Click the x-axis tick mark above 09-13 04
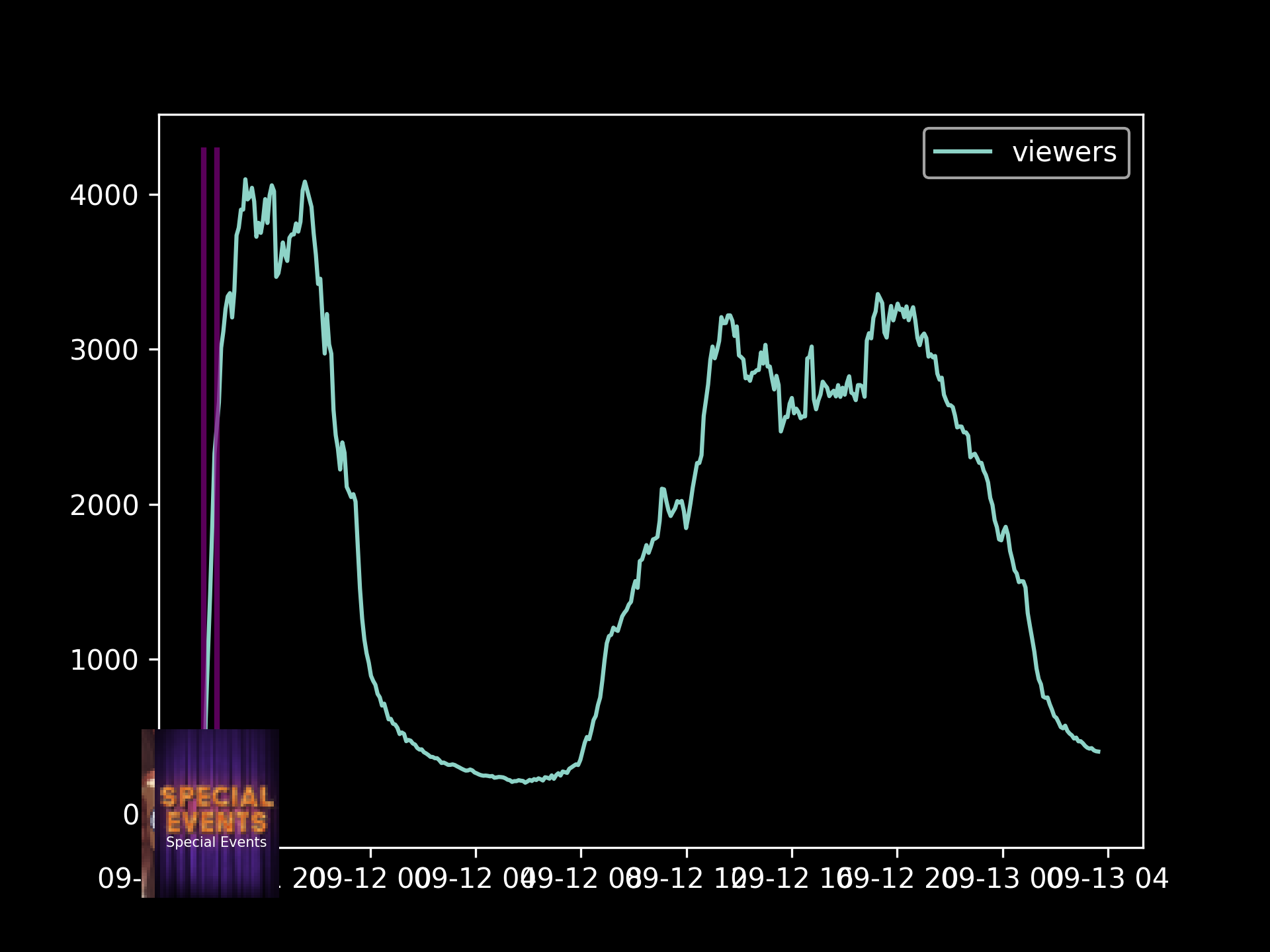The width and height of the screenshot is (1270, 952). [1109, 852]
